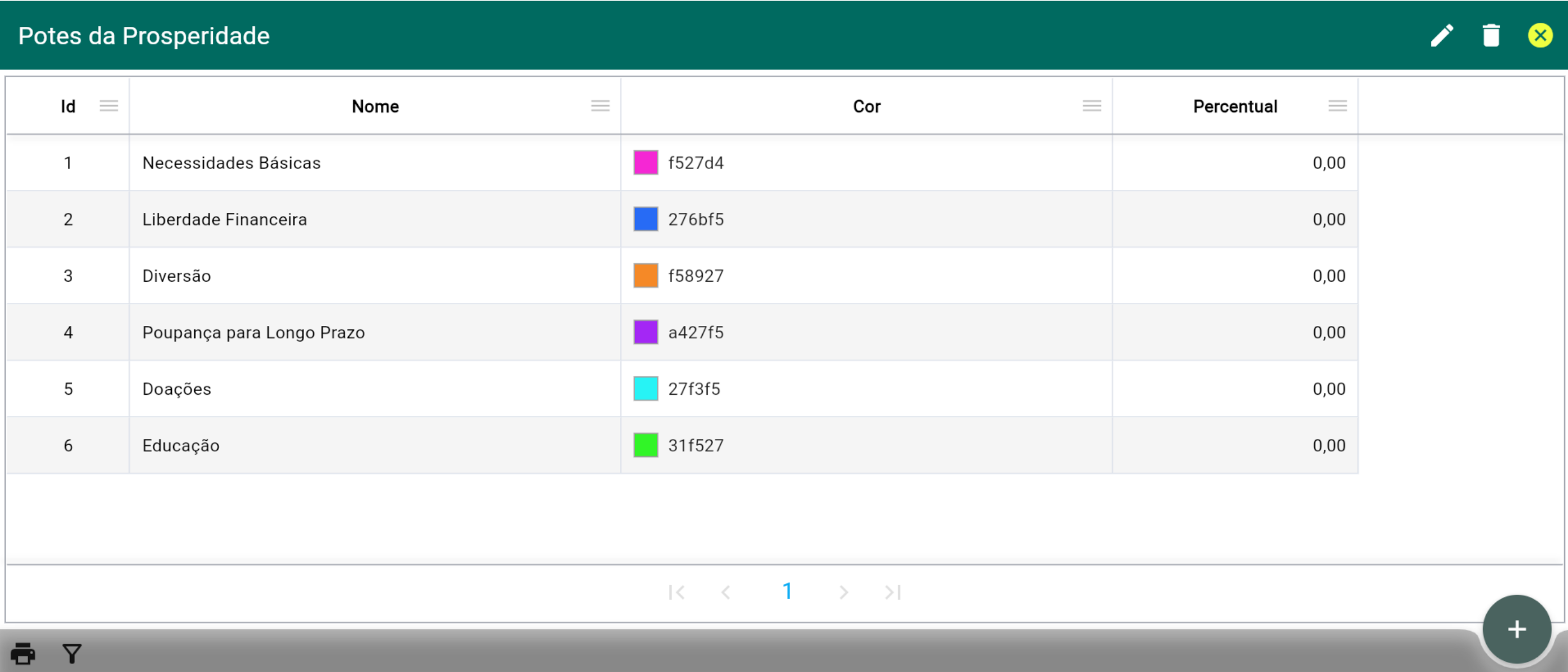Select the Liberdade Financeira row

224,220
